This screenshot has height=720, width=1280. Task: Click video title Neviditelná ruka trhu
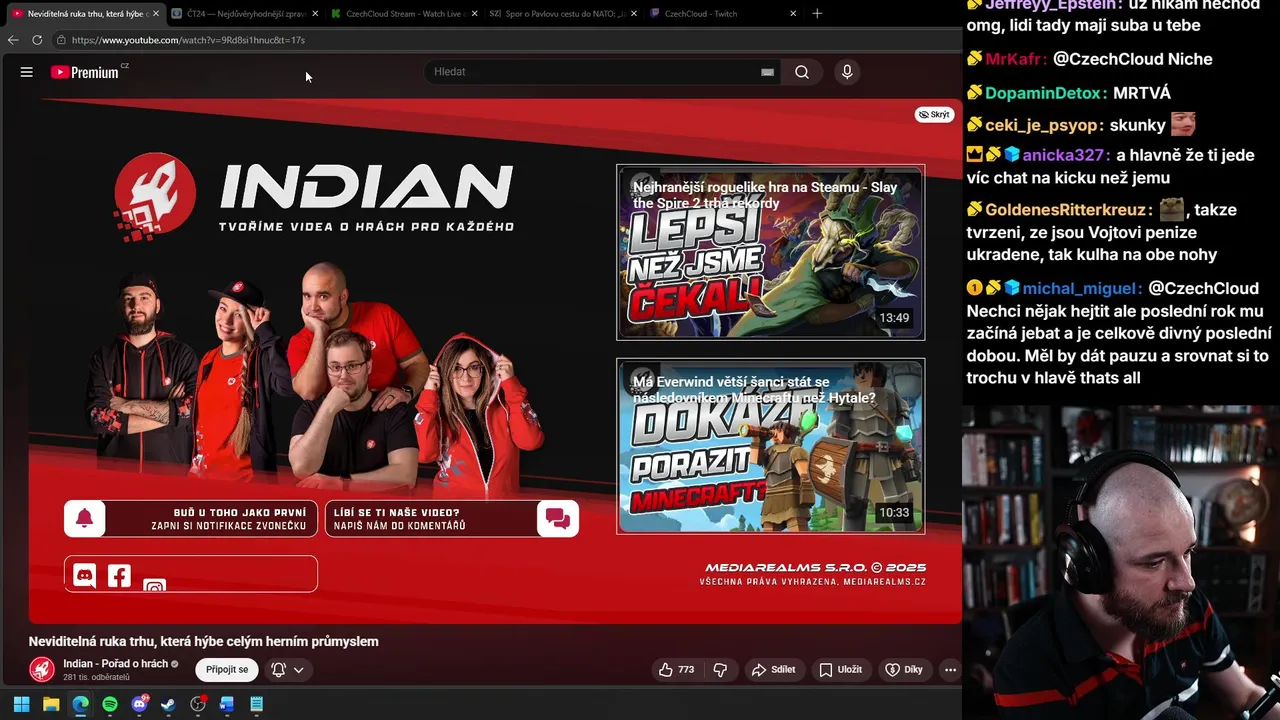(x=204, y=641)
